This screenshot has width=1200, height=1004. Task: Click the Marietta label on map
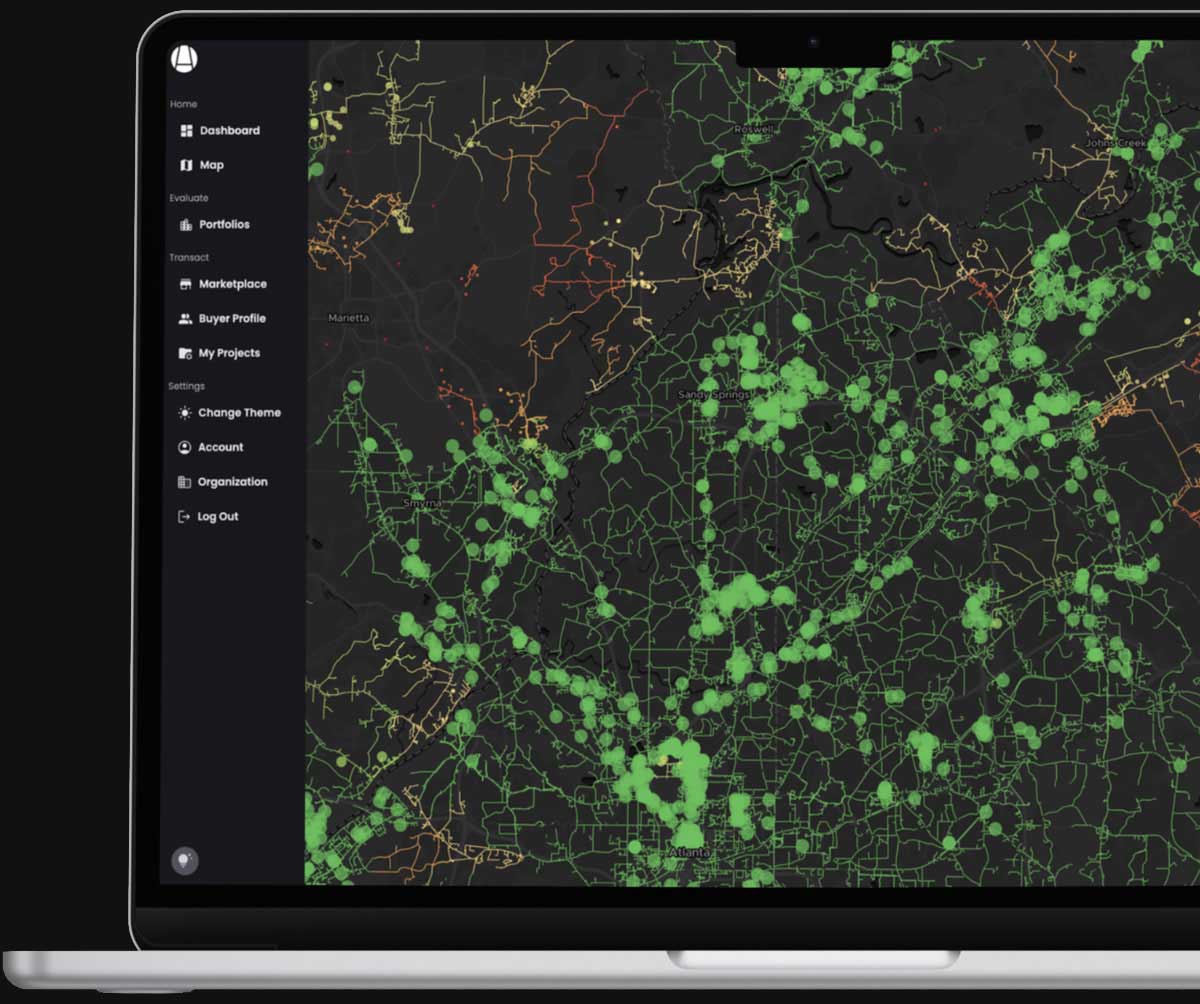(349, 318)
